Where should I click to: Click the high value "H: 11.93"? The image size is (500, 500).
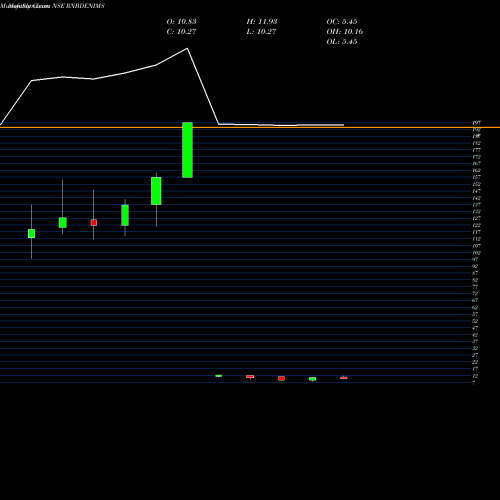click(262, 22)
